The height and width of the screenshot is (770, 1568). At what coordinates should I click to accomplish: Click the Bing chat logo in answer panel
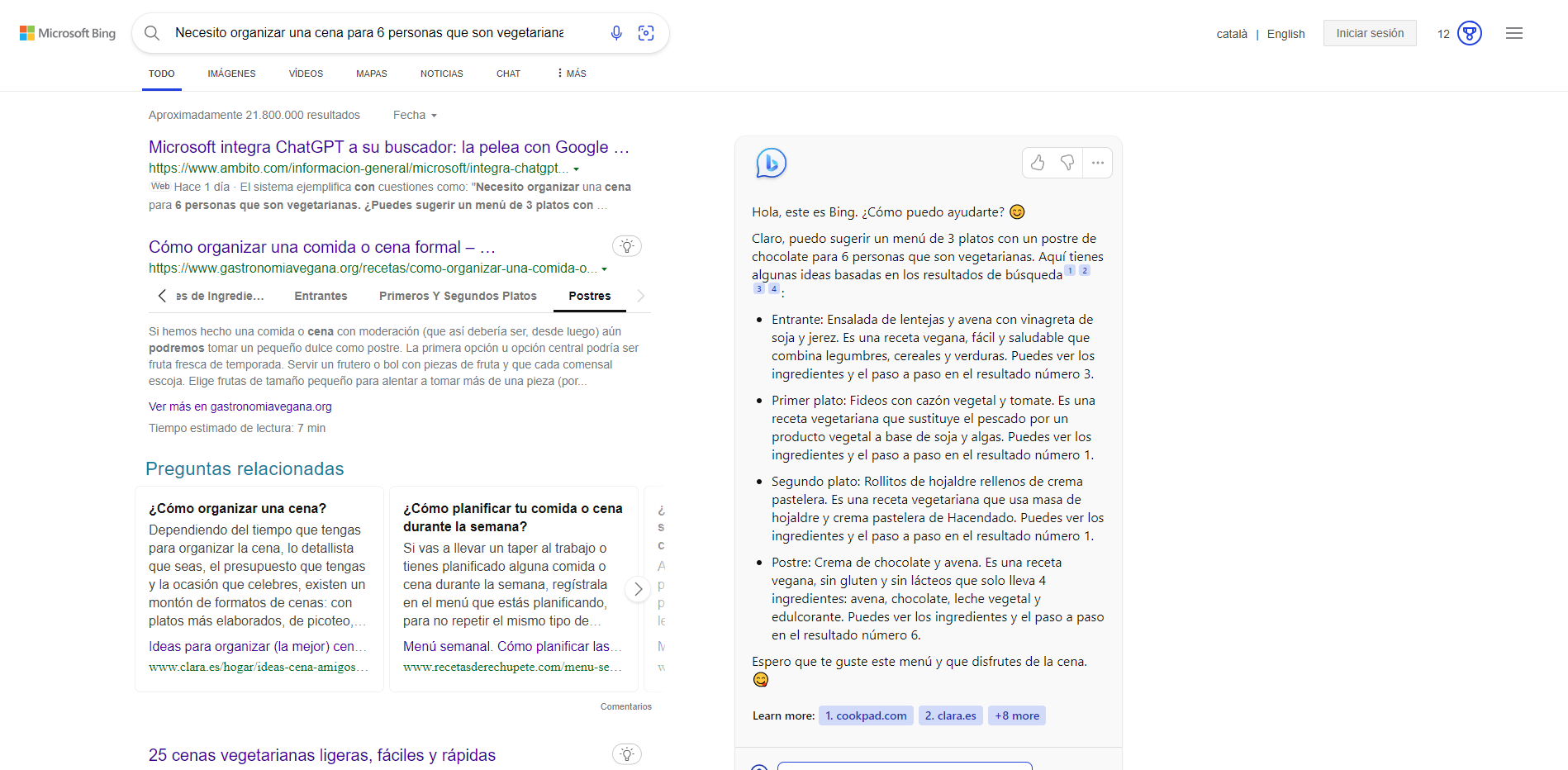771,163
